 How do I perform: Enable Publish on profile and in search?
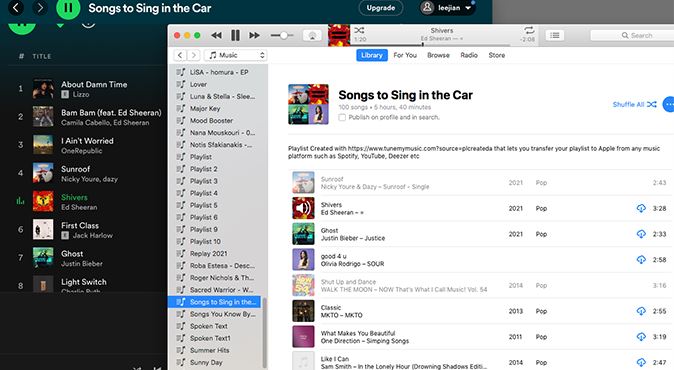(x=342, y=117)
